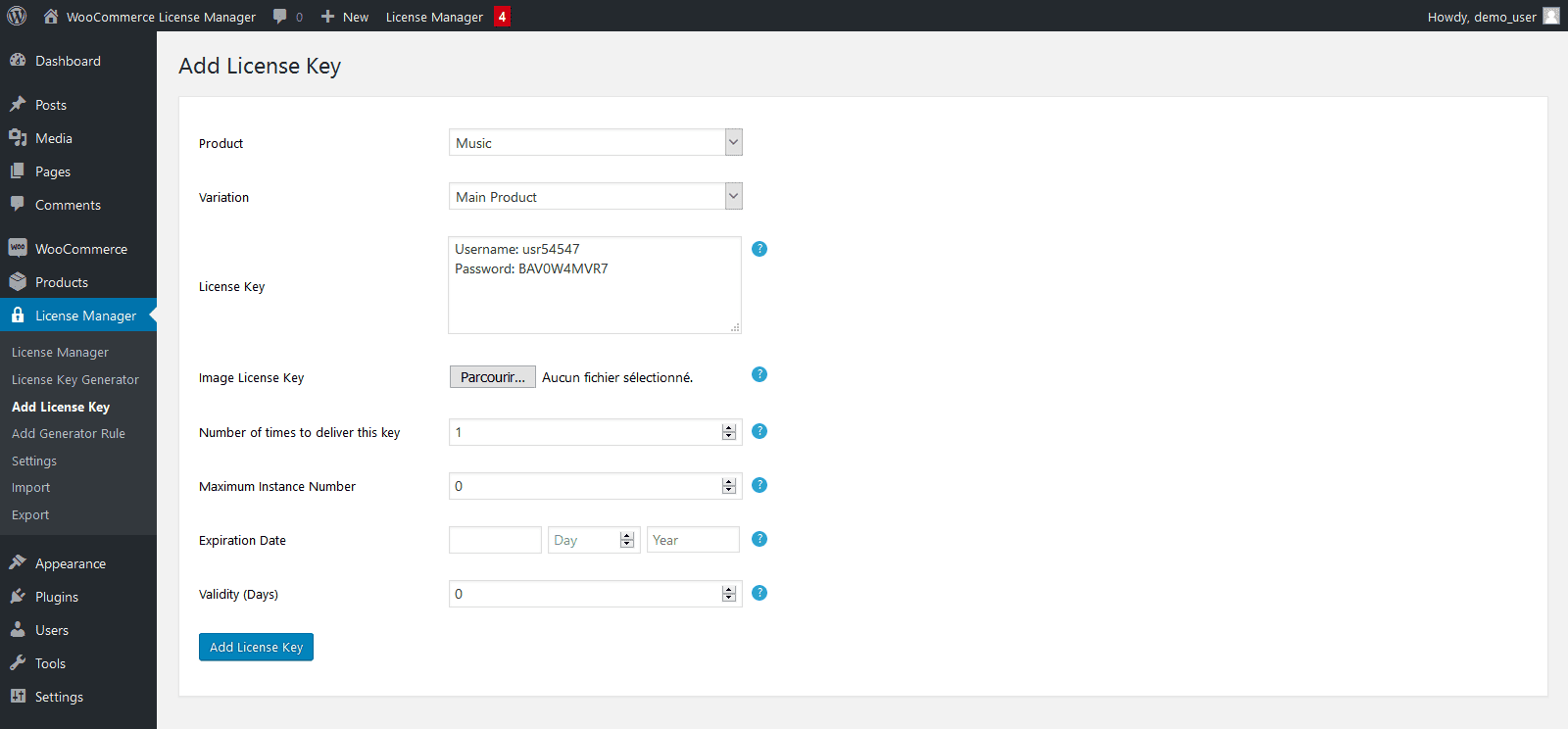Go to License Key Generator submenu

[x=75, y=379]
